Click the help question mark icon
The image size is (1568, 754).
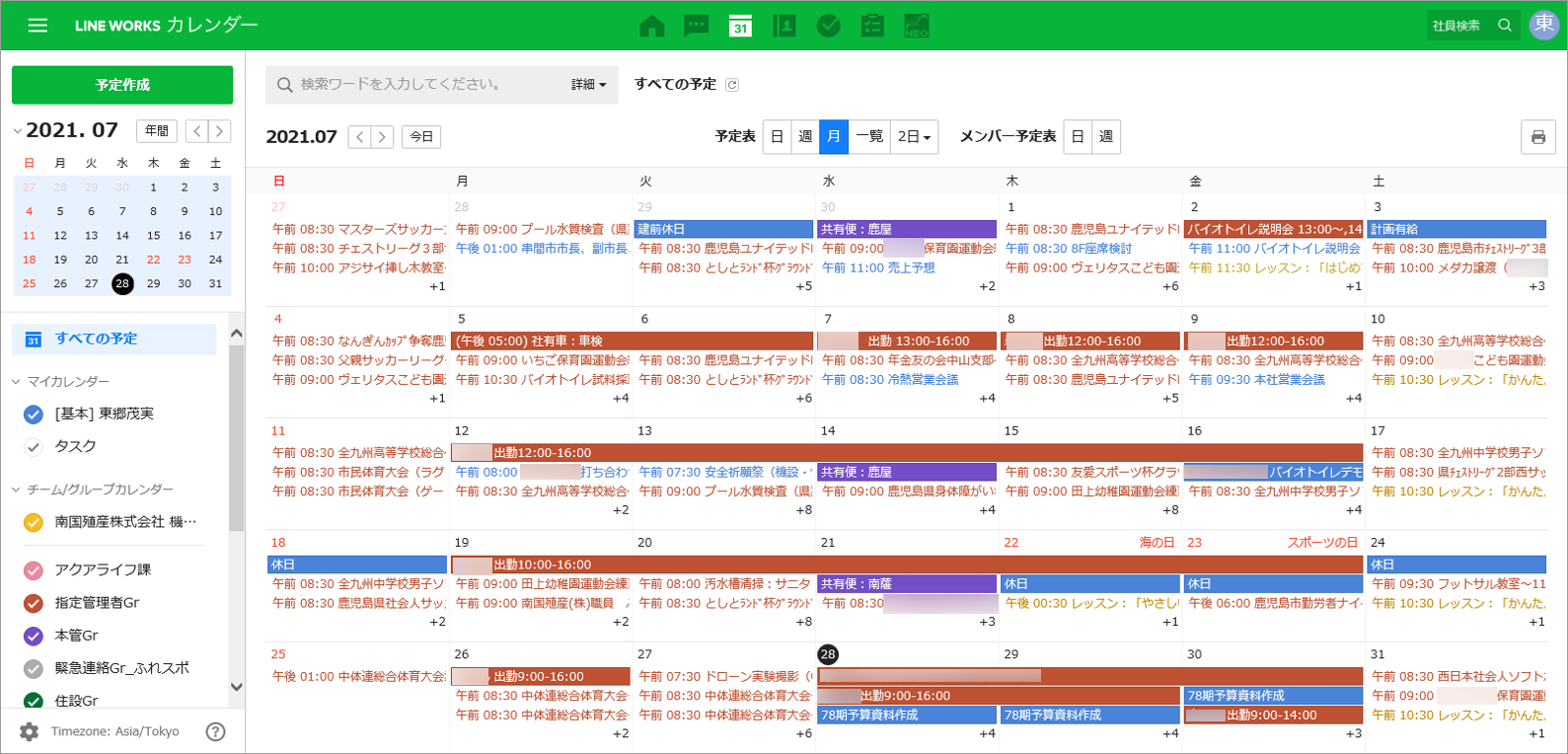click(x=215, y=731)
